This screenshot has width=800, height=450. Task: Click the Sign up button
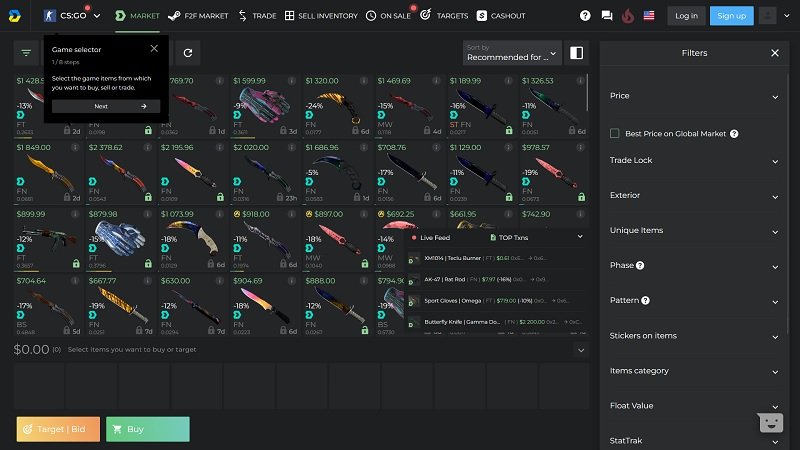point(732,16)
